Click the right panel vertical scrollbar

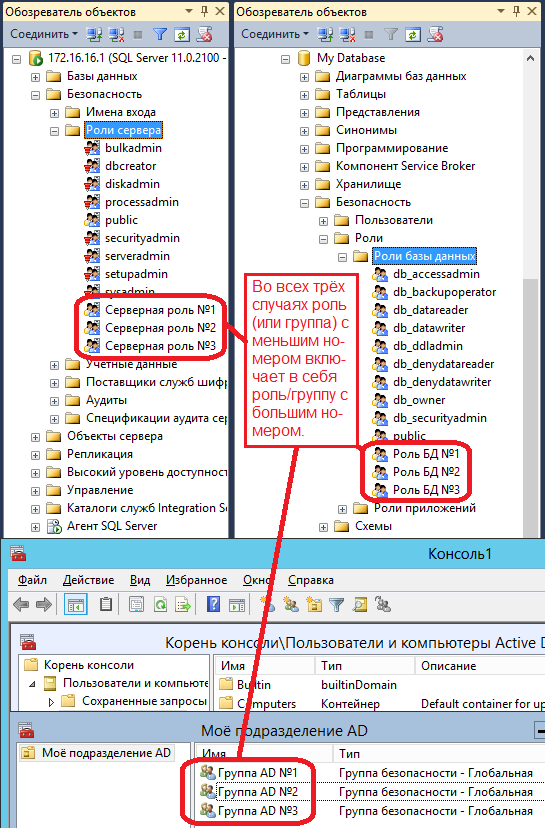(x=530, y=296)
